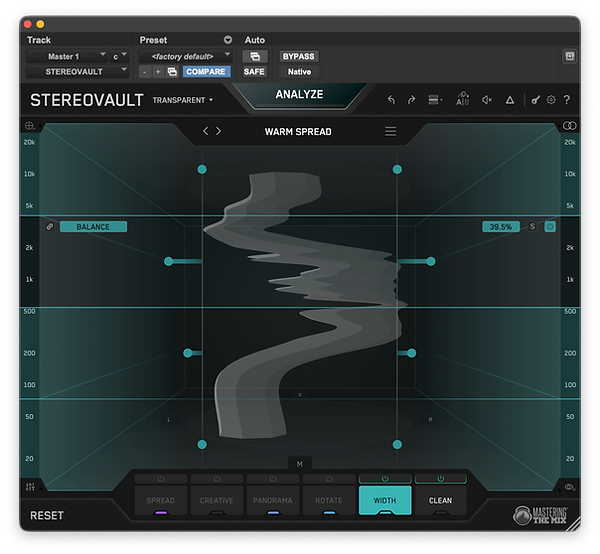Click the Native button
This screenshot has height=554, width=600.
pos(299,72)
